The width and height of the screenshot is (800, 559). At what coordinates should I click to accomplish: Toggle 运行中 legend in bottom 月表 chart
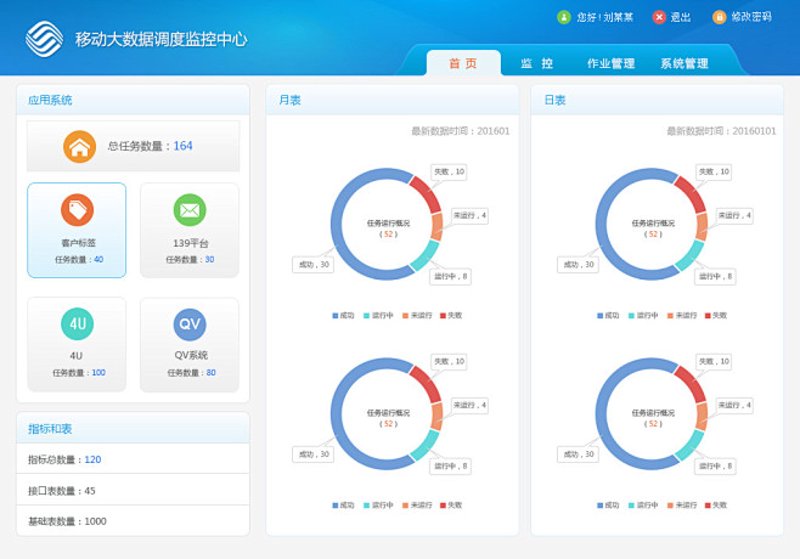[378, 505]
